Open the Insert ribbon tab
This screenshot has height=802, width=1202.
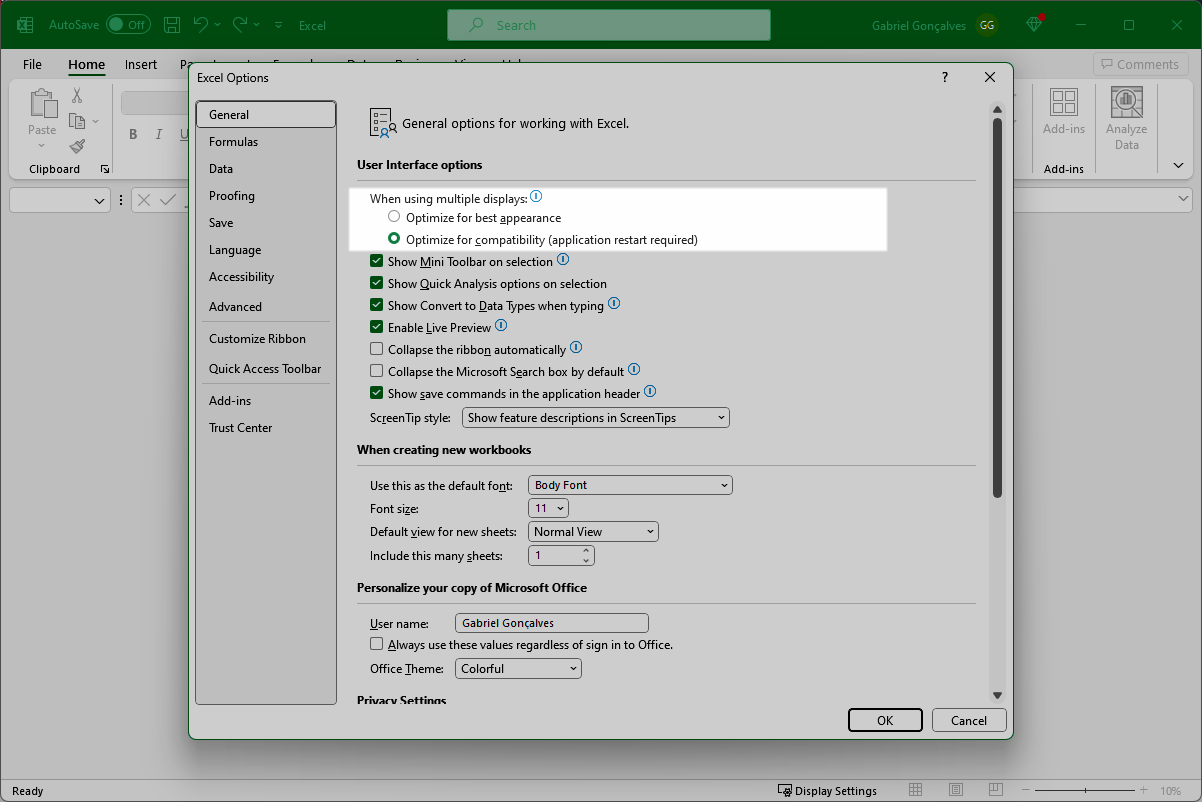point(141,64)
